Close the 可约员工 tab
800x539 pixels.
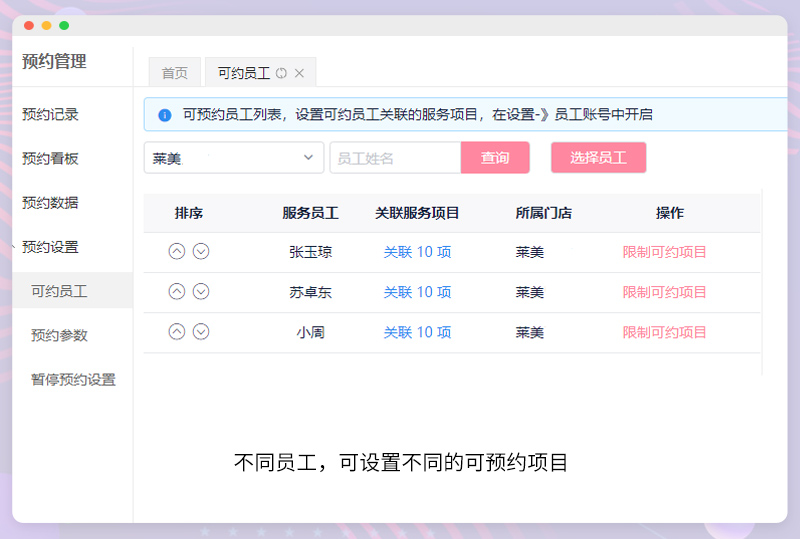(299, 74)
